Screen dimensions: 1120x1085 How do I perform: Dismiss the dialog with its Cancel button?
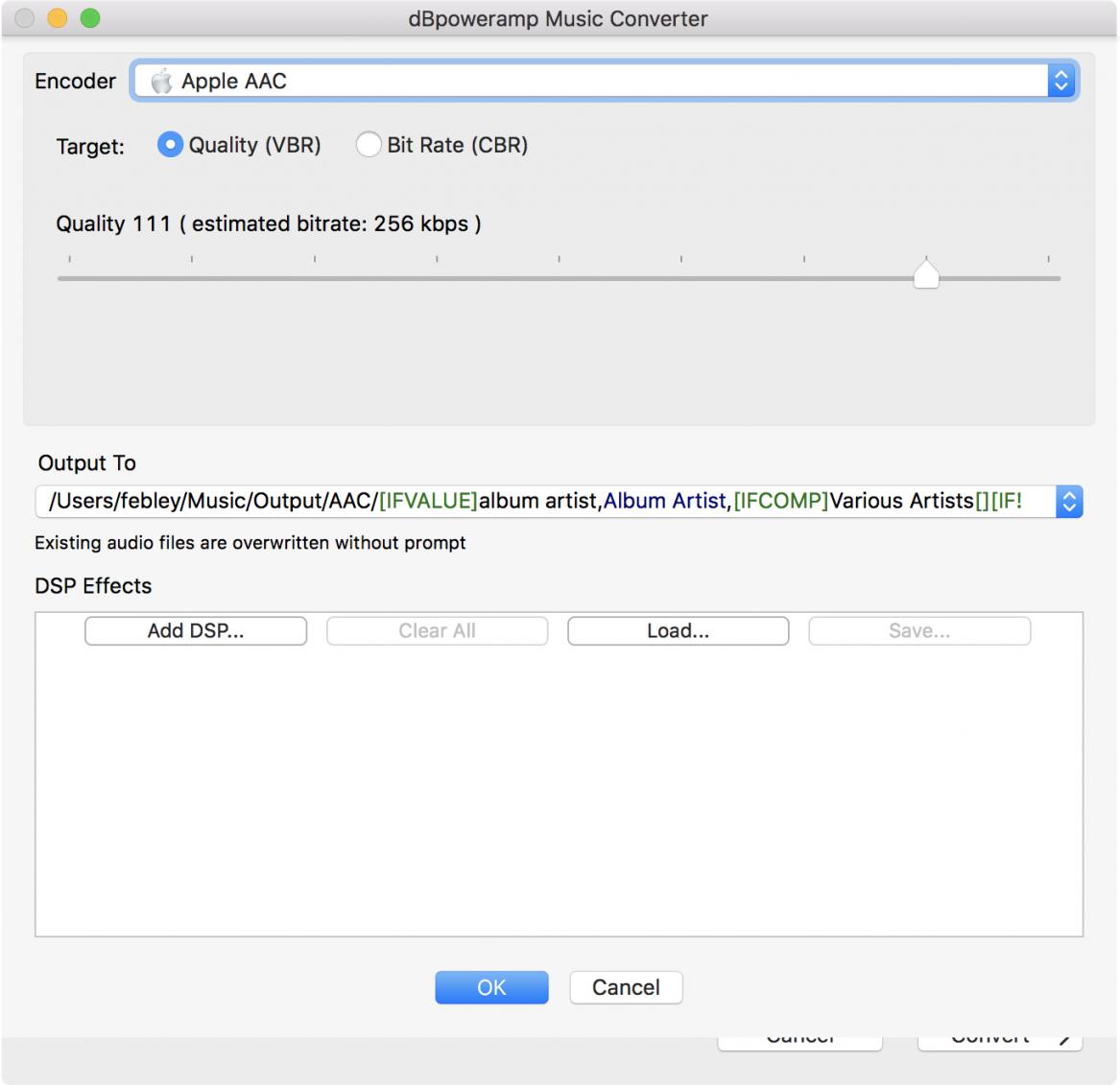(626, 987)
